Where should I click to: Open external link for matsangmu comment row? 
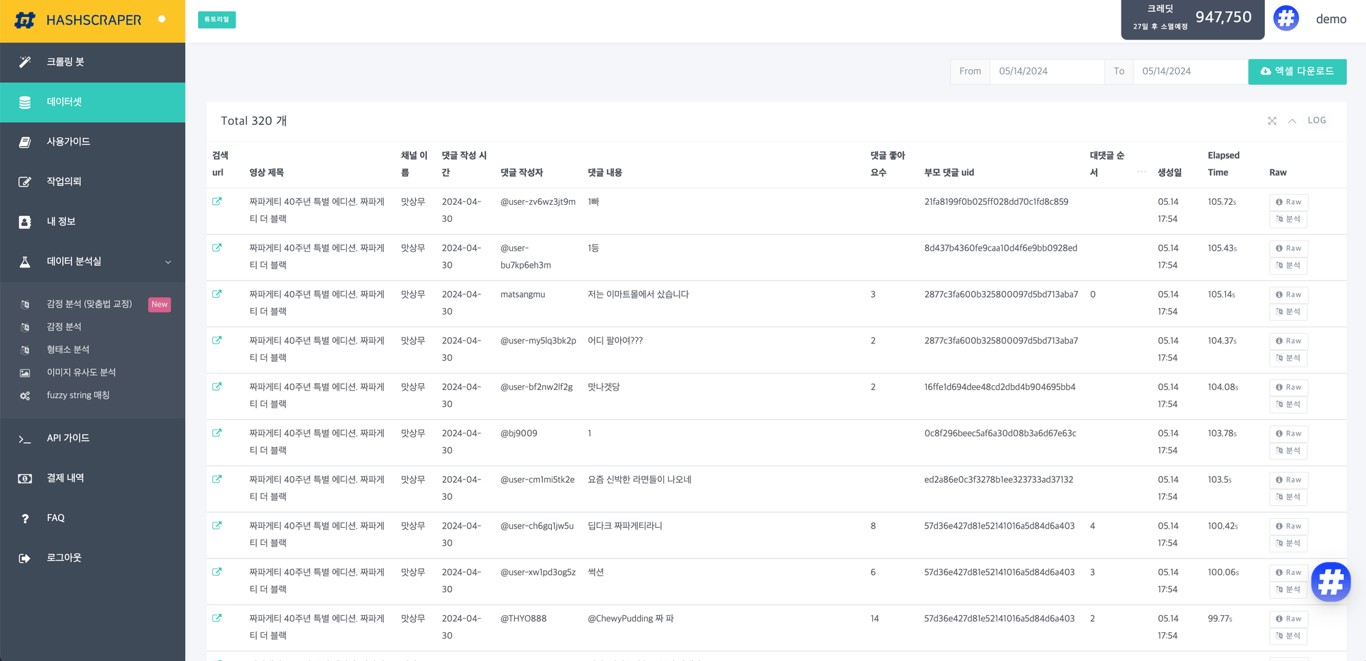pos(217,294)
